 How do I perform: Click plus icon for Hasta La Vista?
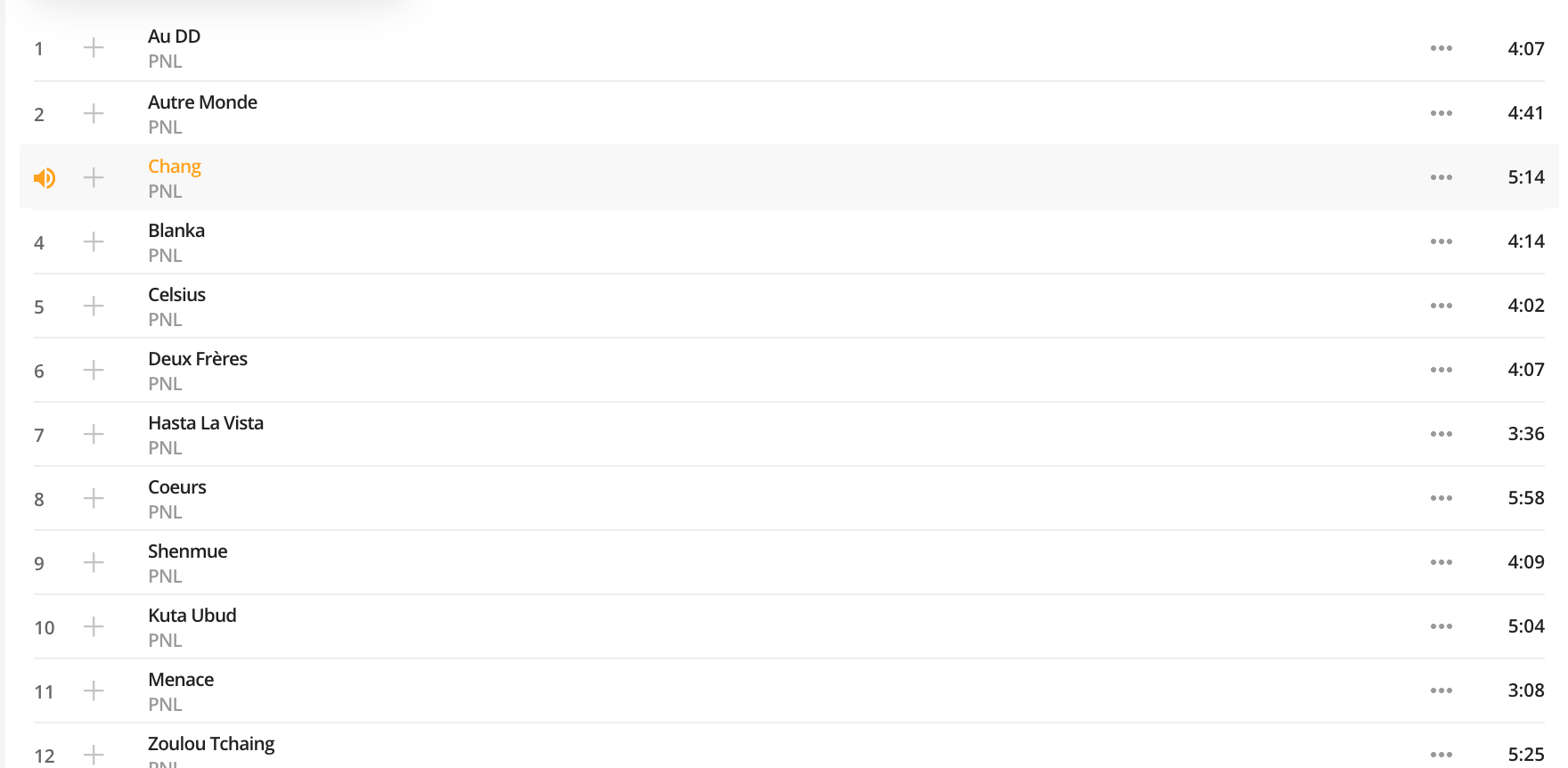(94, 434)
